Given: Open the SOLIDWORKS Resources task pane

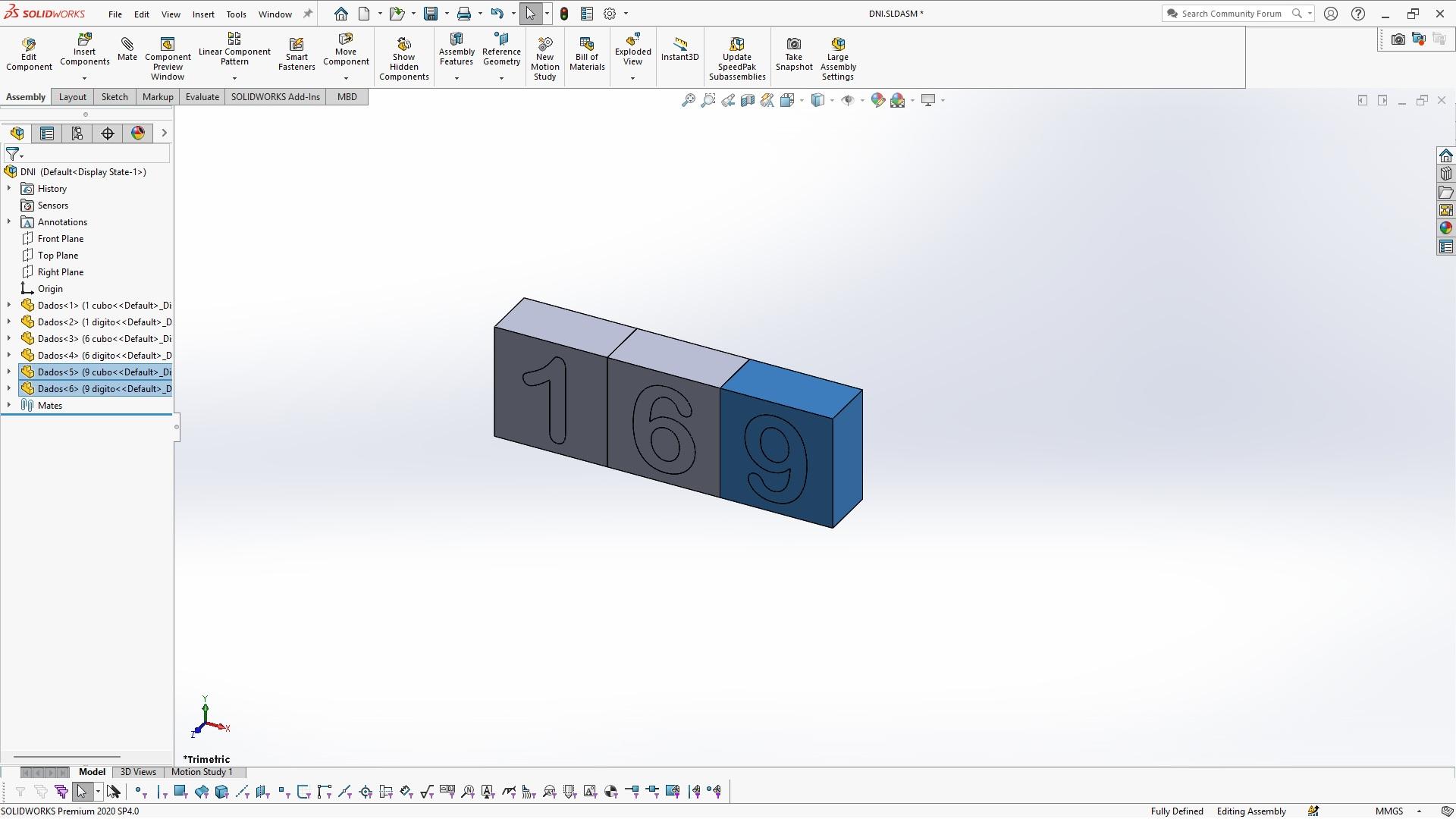Looking at the screenshot, I should [1445, 155].
